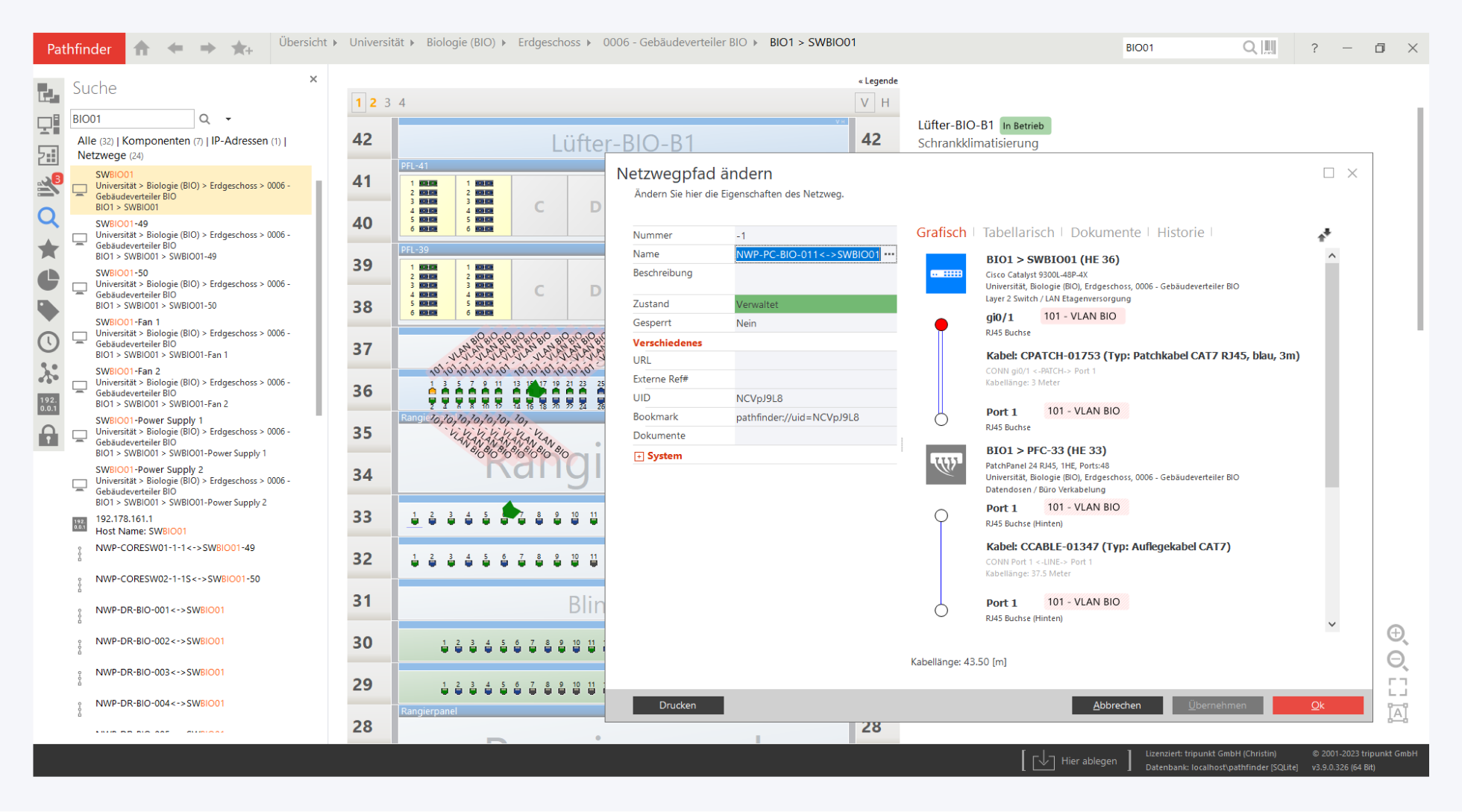Click the pin icon in dialog
This screenshot has height=812, width=1462.
(x=1324, y=235)
